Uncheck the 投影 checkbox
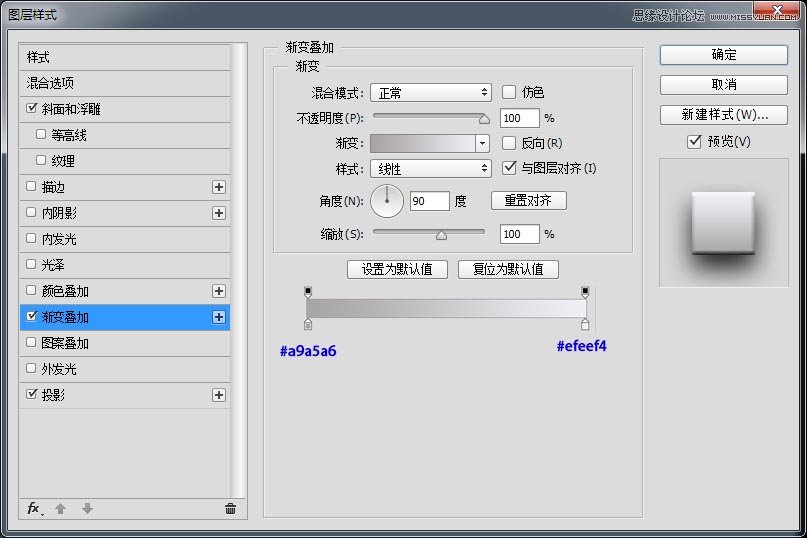 (x=32, y=394)
